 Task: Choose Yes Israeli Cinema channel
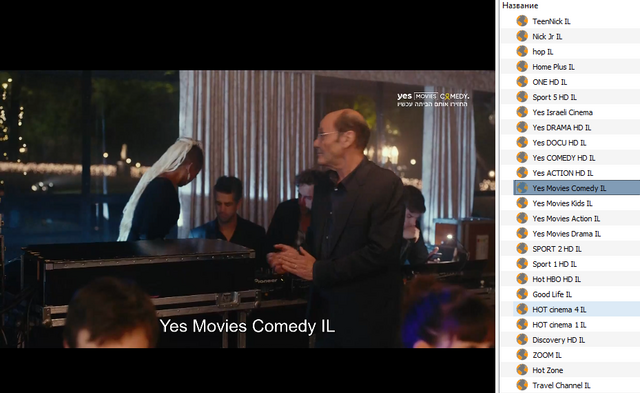pos(562,112)
